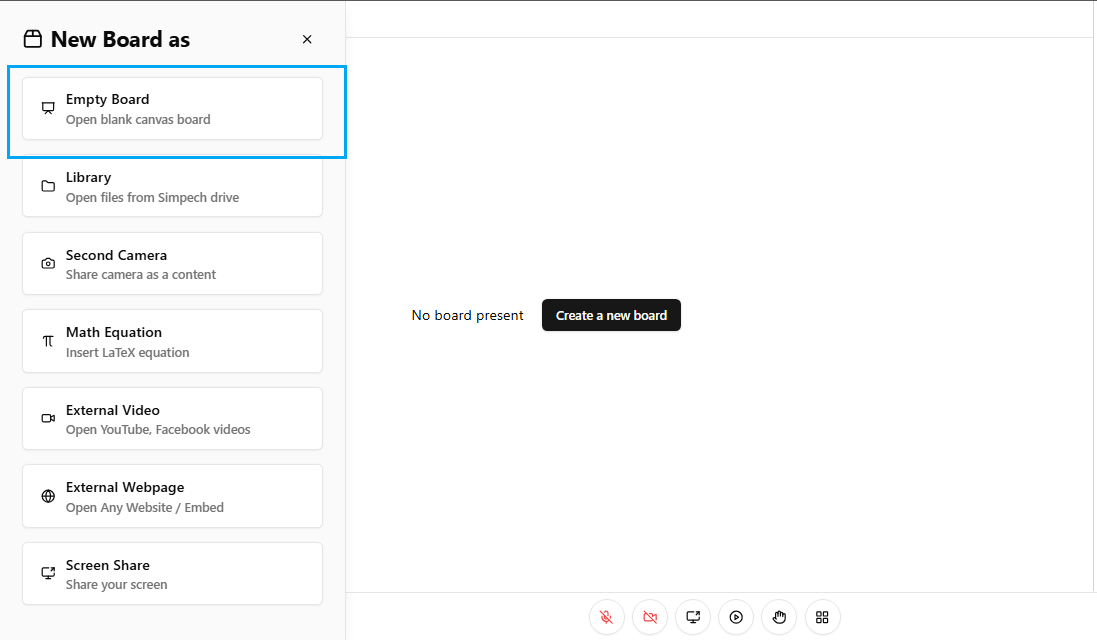Turn on the camera in bottom toolbar
The height and width of the screenshot is (640, 1097).
650,617
